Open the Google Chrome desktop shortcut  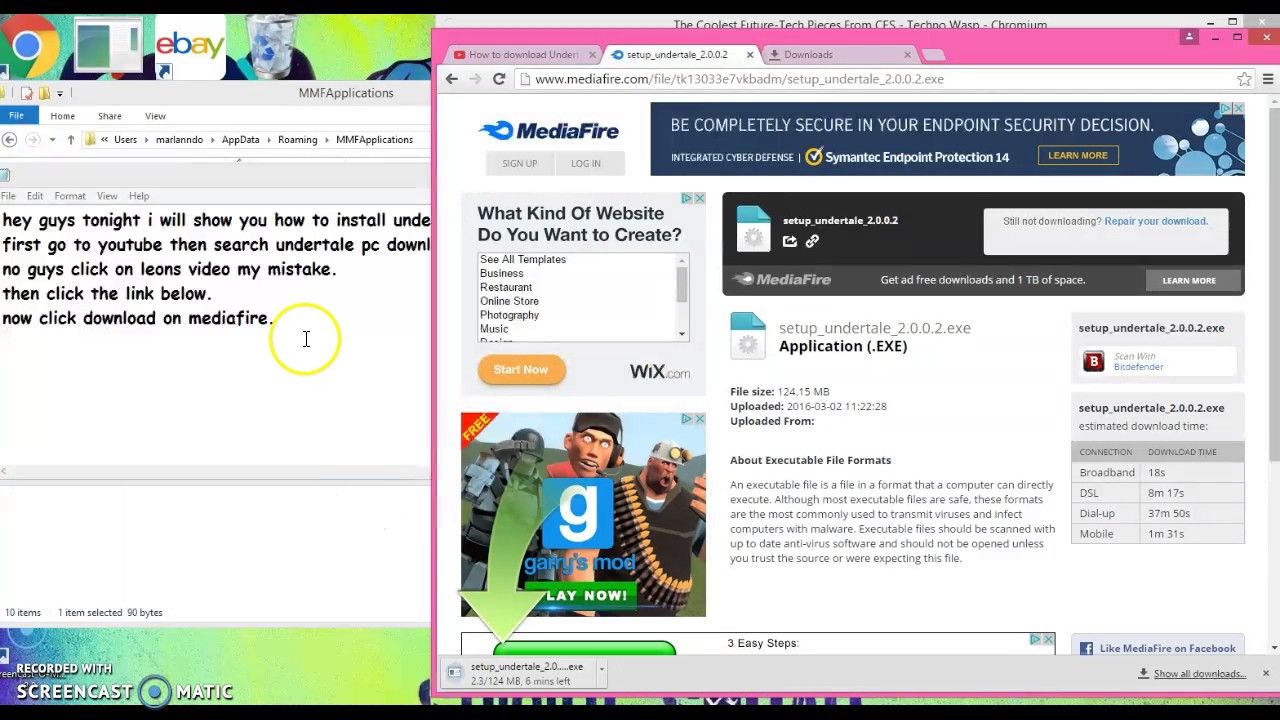27,47
